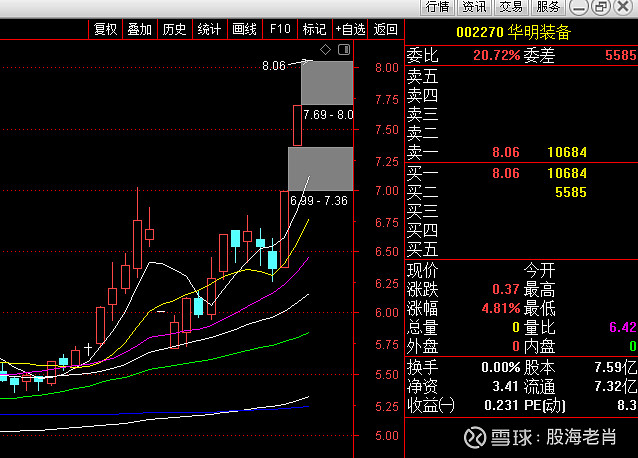Open the 行情 top menu

coord(437,7)
